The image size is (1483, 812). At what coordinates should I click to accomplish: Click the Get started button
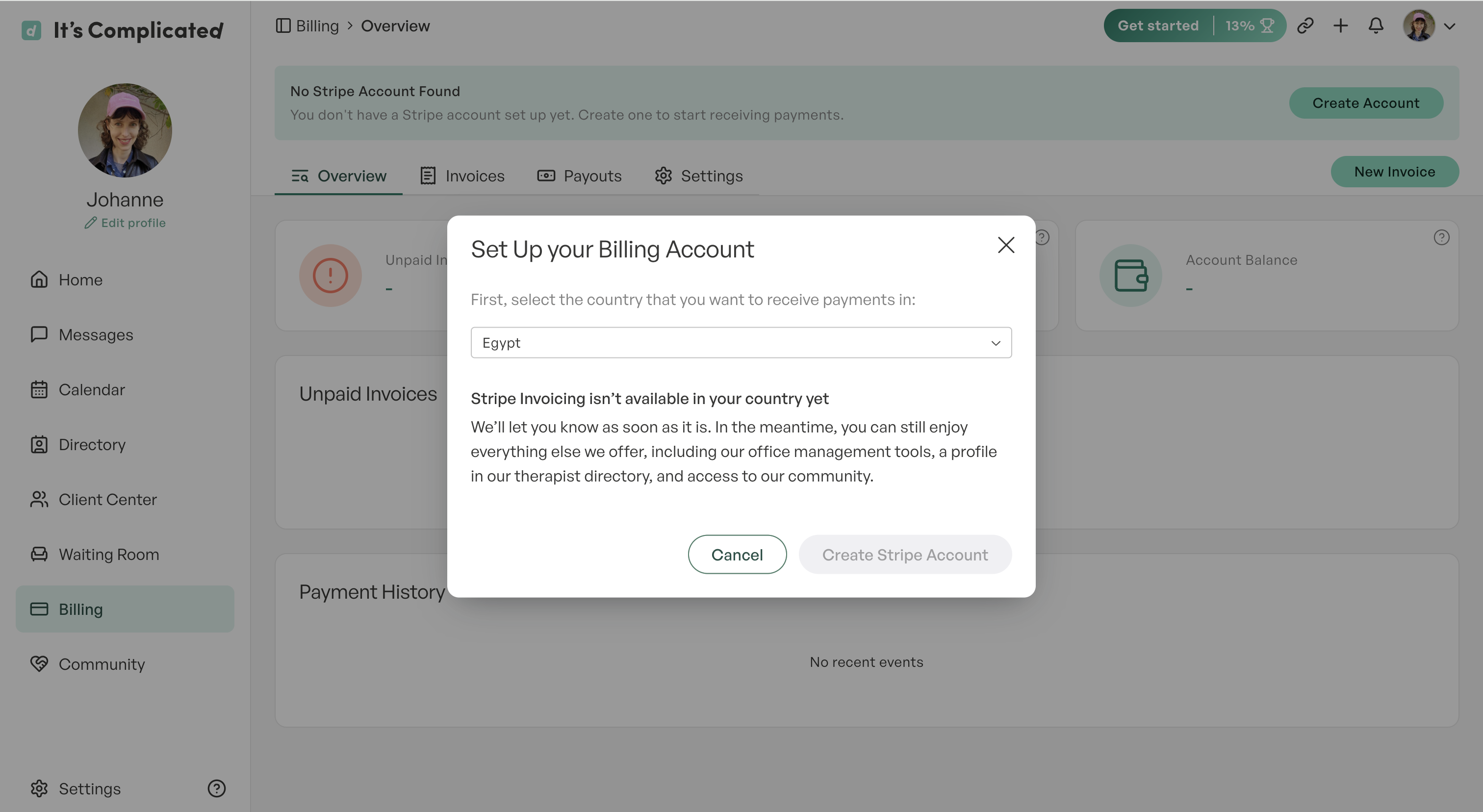[x=1158, y=26]
